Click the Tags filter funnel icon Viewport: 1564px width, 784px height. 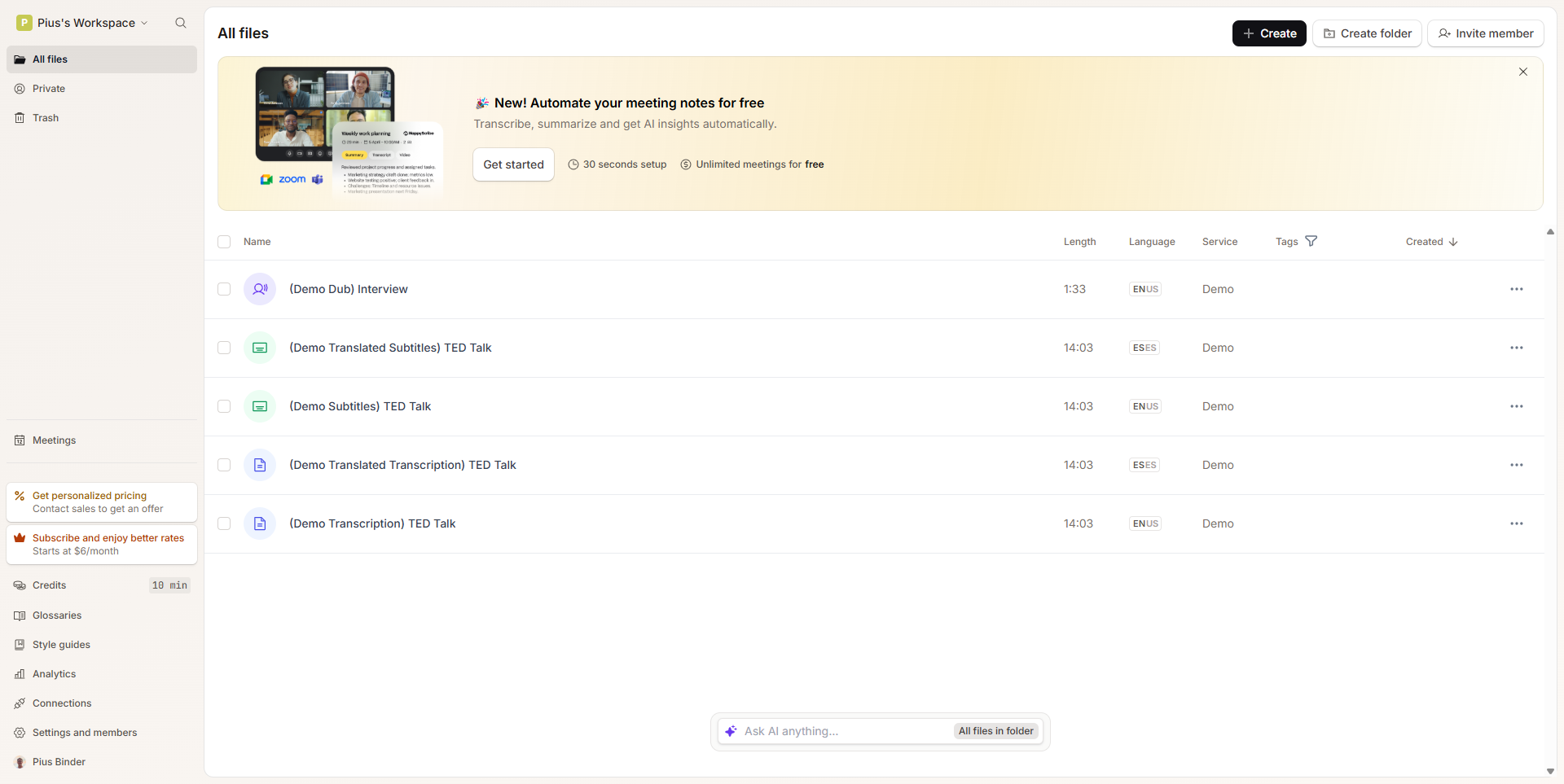[x=1311, y=241]
